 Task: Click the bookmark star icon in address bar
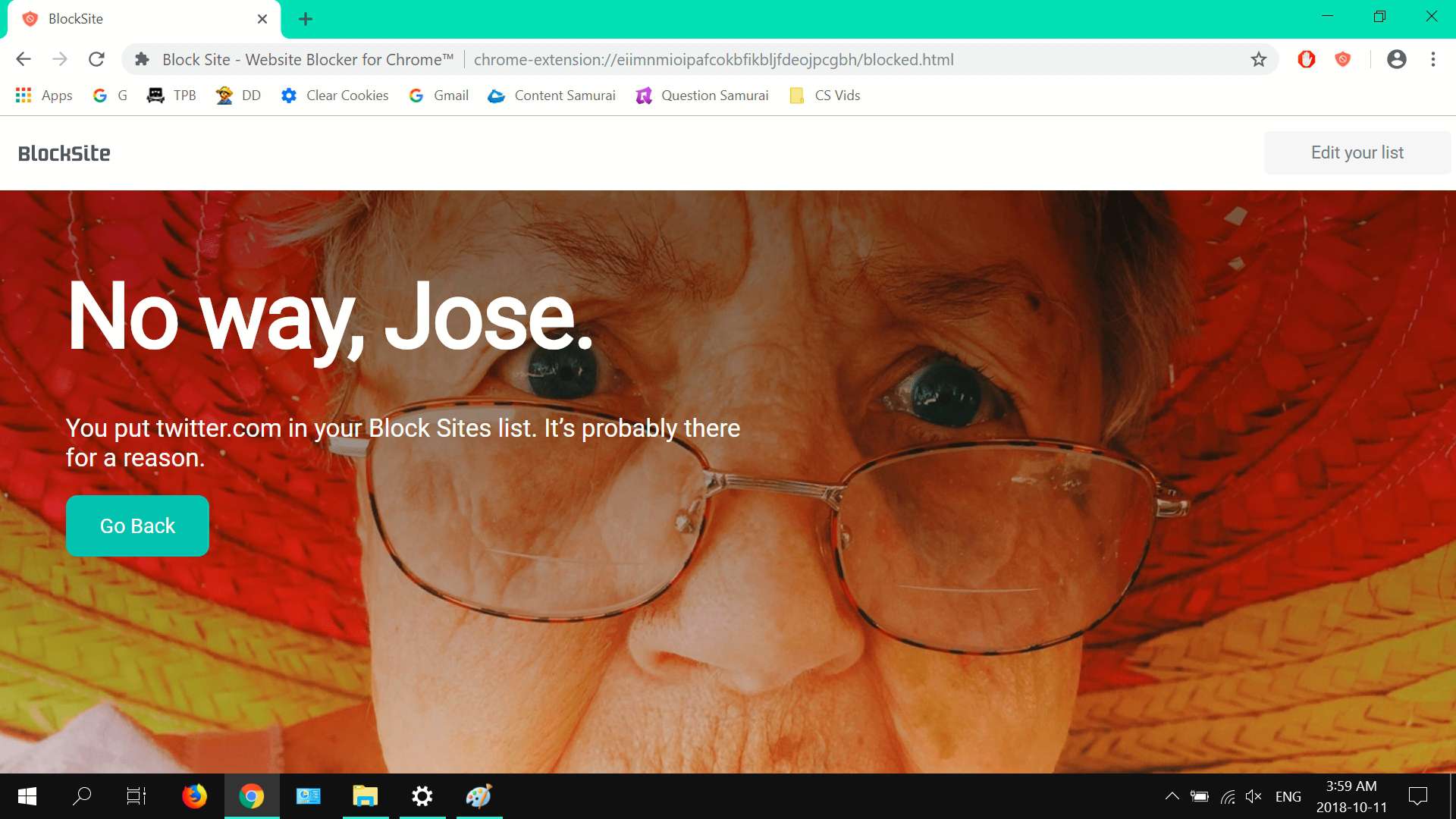pos(1258,59)
